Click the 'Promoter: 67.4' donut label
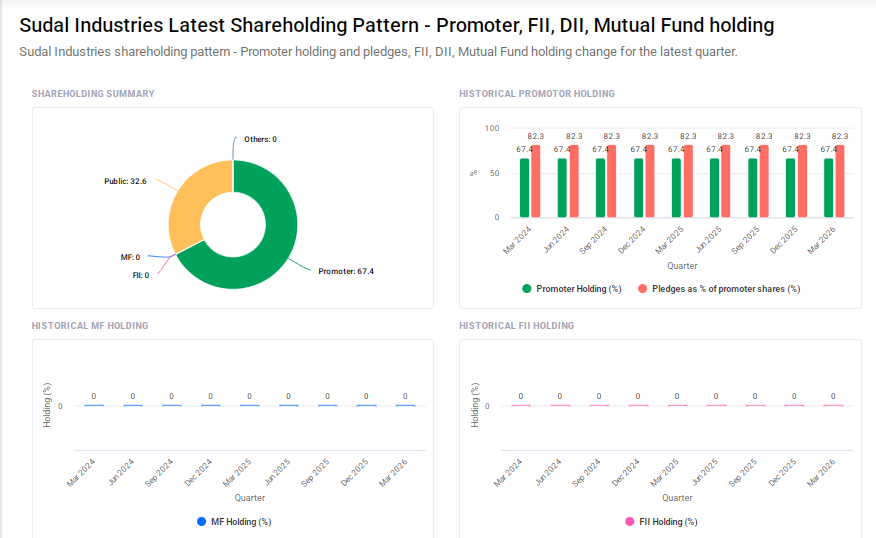 tap(346, 272)
